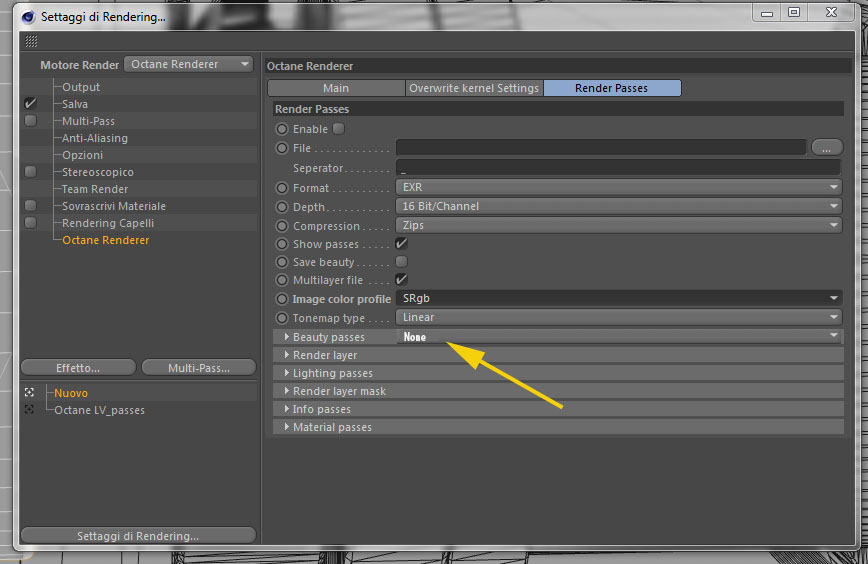This screenshot has width=868, height=564.
Task: Open the Compression Zips dropdown
Action: 619,225
